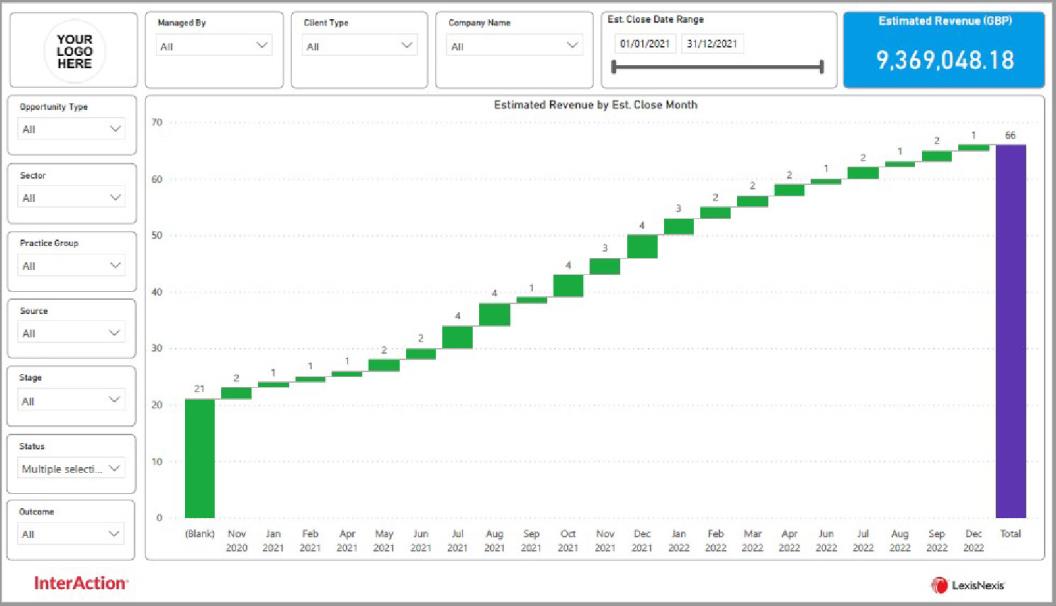Image resolution: width=1056 pixels, height=606 pixels.
Task: Open the Sector dropdown chevron
Action: click(115, 197)
